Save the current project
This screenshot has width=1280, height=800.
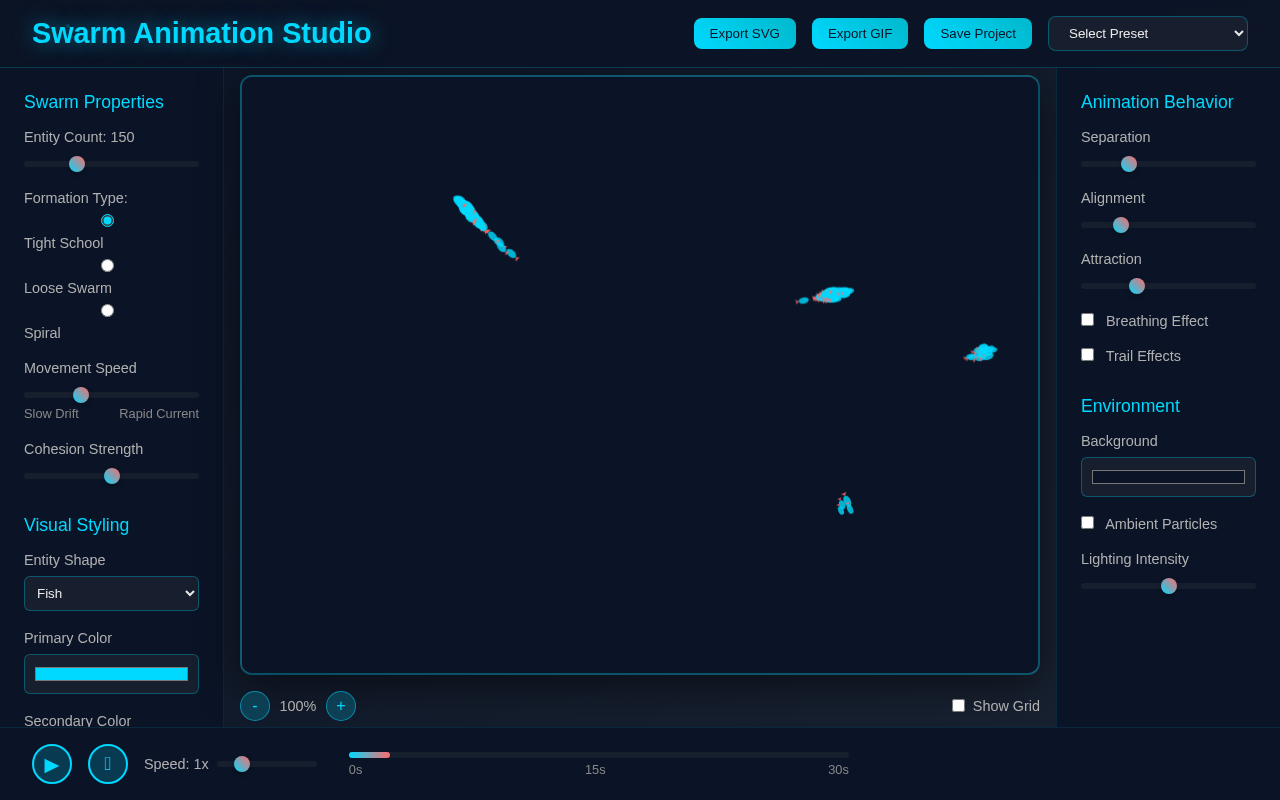pyautogui.click(x=977, y=33)
